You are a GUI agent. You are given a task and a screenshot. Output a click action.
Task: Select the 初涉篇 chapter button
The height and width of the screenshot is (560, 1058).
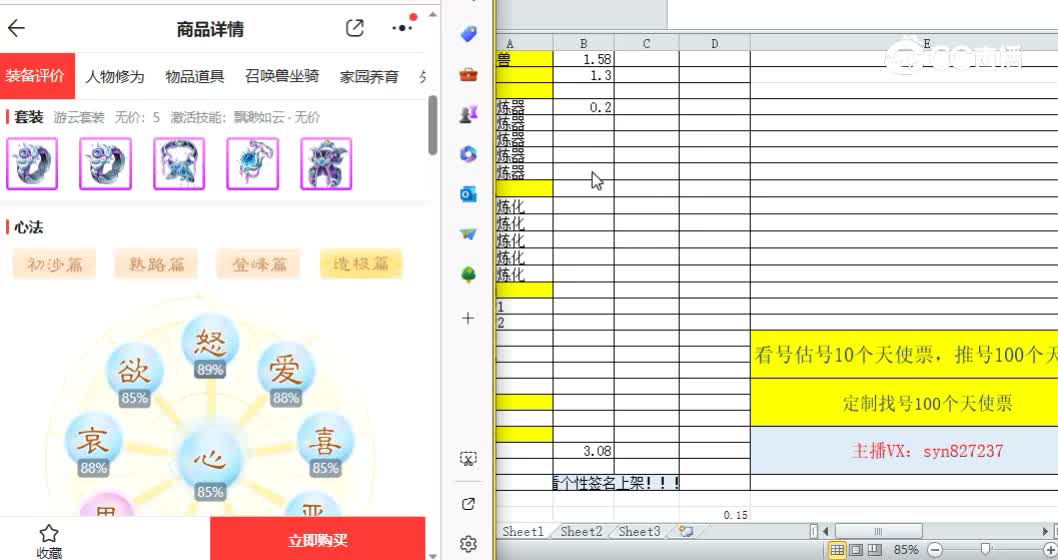pyautogui.click(x=55, y=264)
